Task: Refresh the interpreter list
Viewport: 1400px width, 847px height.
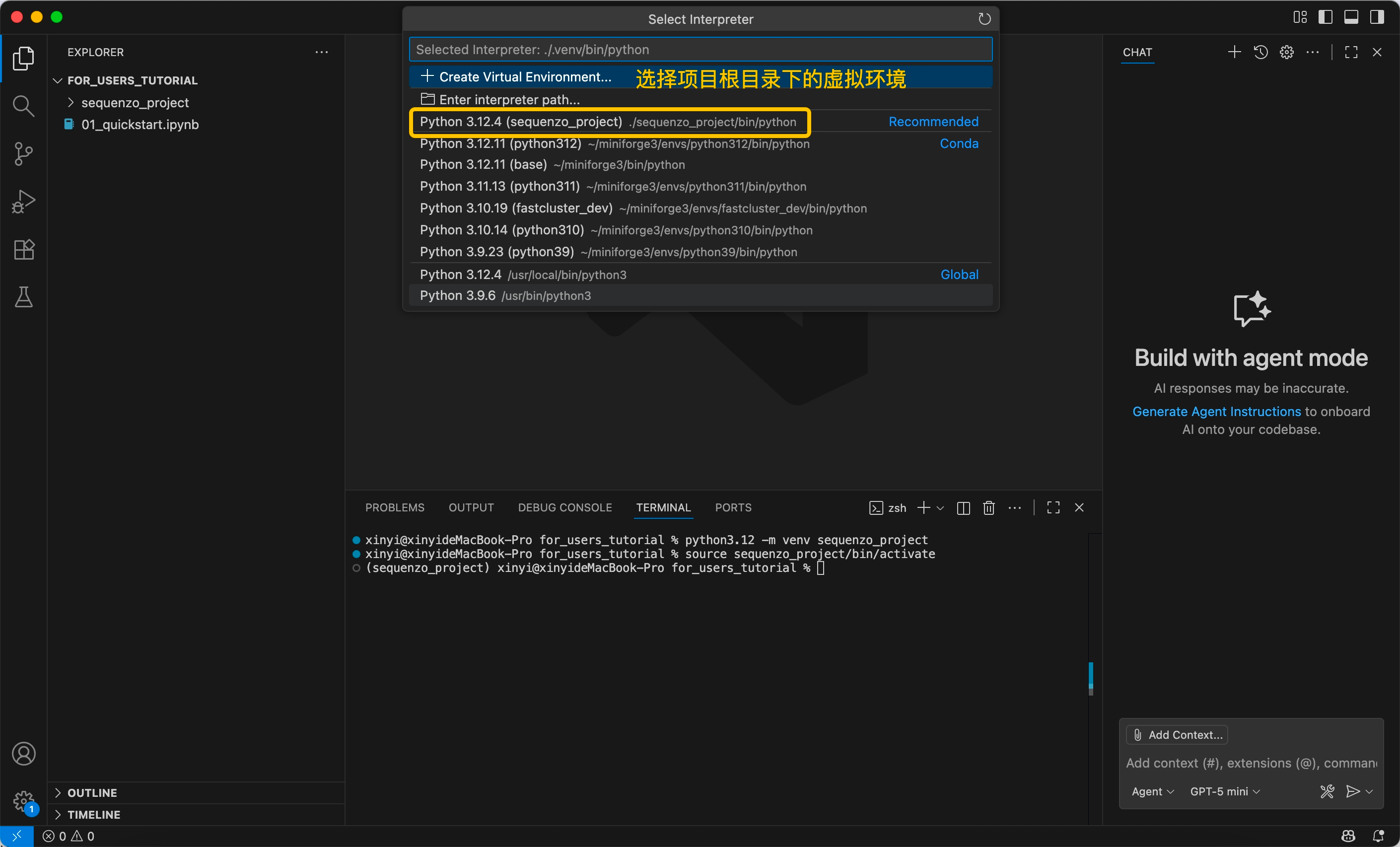Action: 984,19
